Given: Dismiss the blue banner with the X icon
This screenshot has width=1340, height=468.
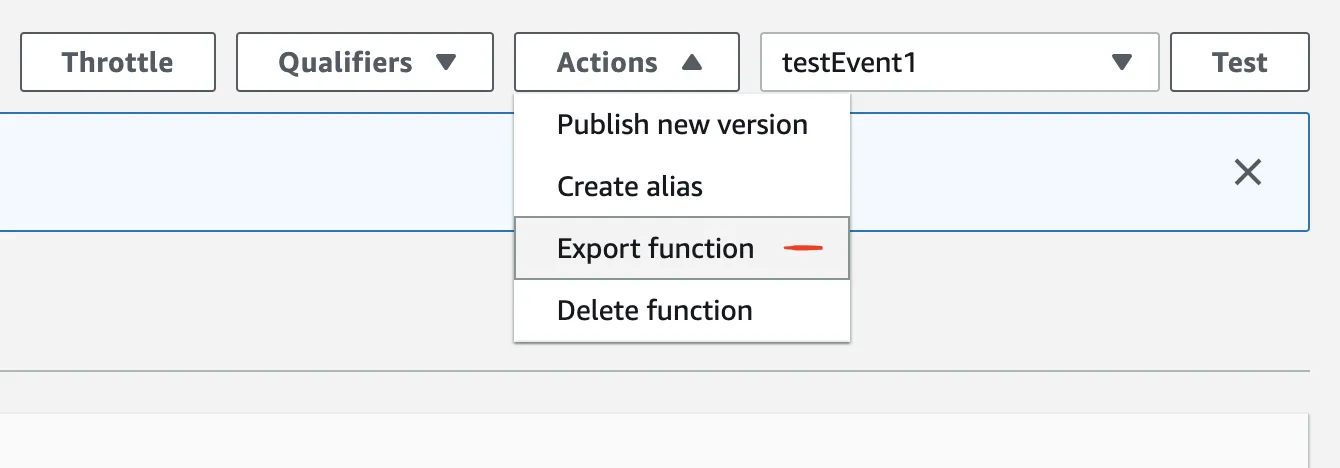Looking at the screenshot, I should tap(1247, 172).
